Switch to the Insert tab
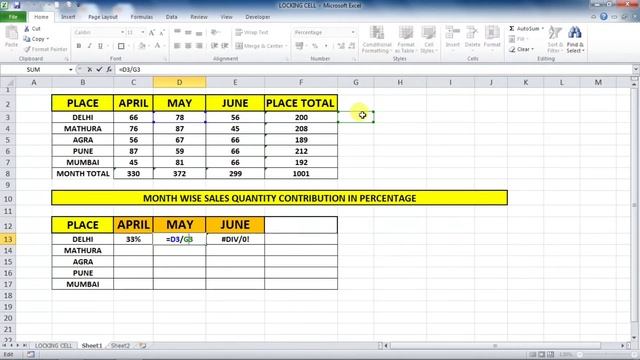Image resolution: width=640 pixels, height=360 pixels. tap(68, 17)
